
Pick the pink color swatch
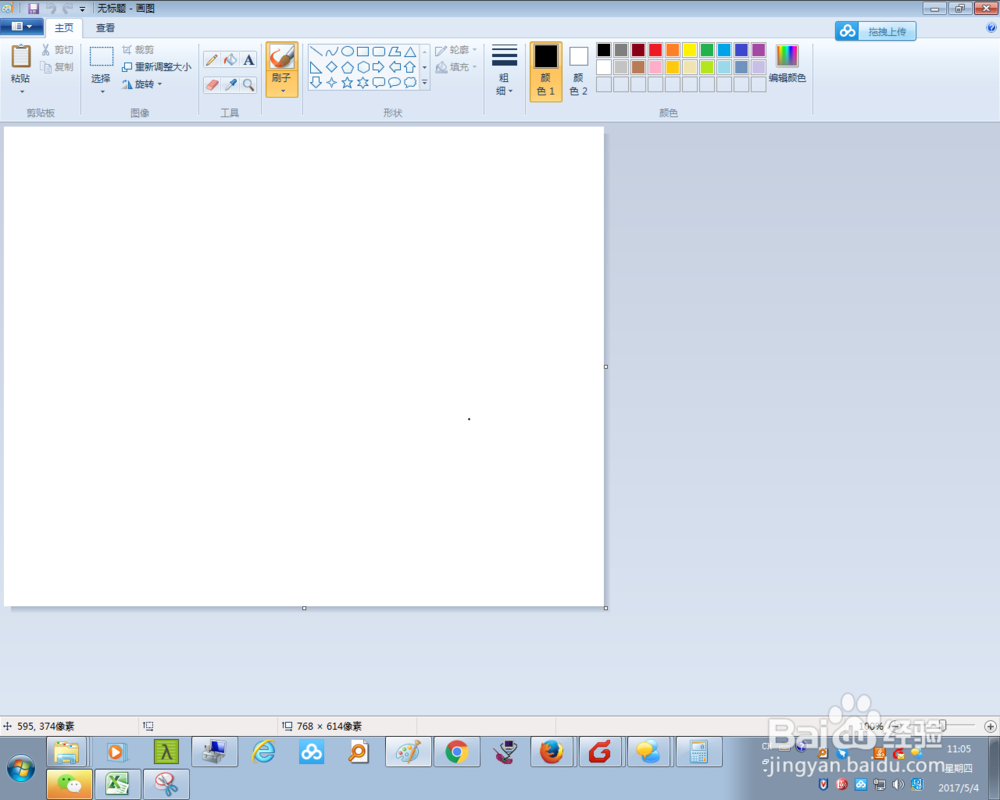656,67
